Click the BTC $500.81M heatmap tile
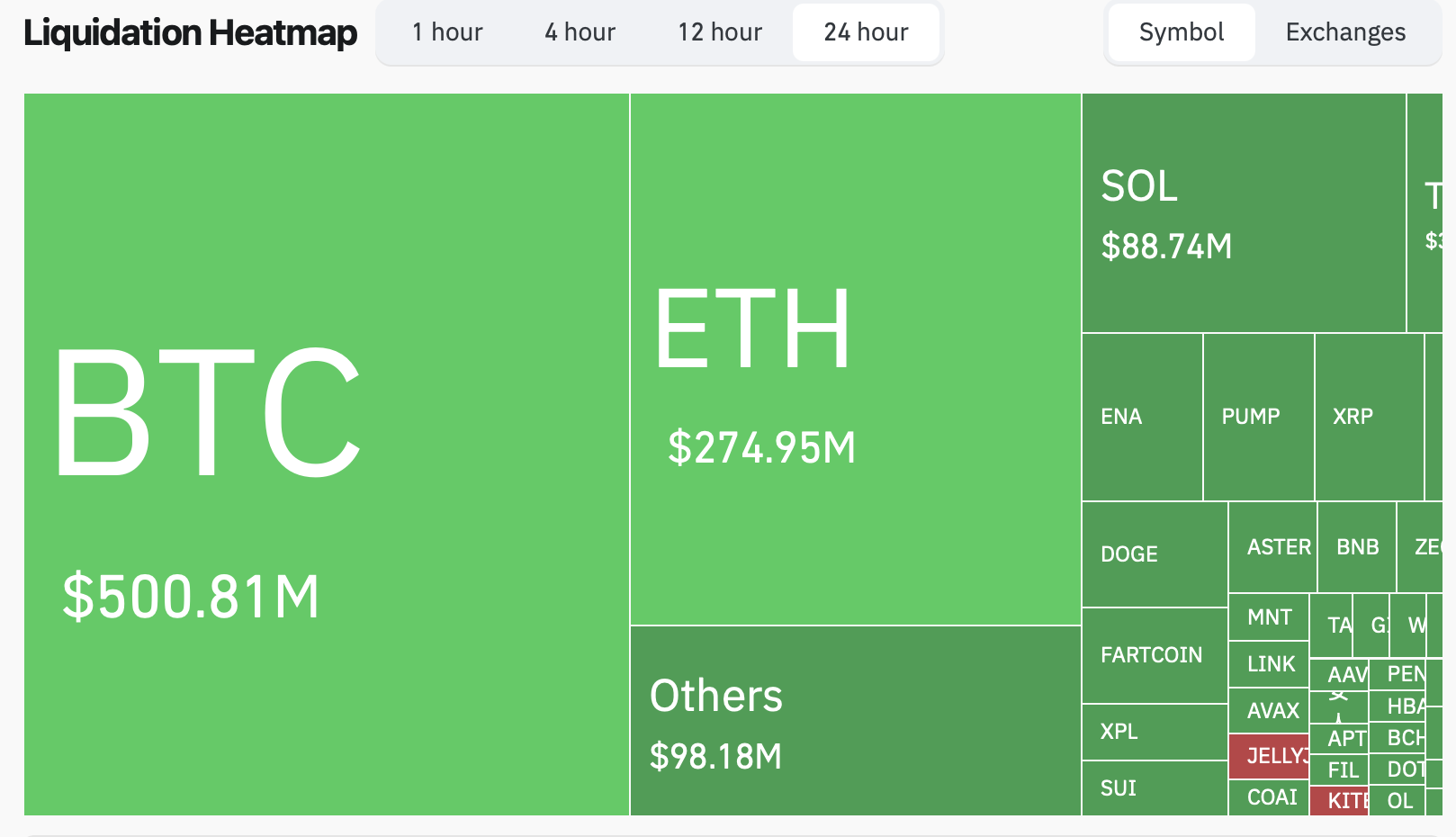Viewport: 1456px width, 837px height. point(326,454)
